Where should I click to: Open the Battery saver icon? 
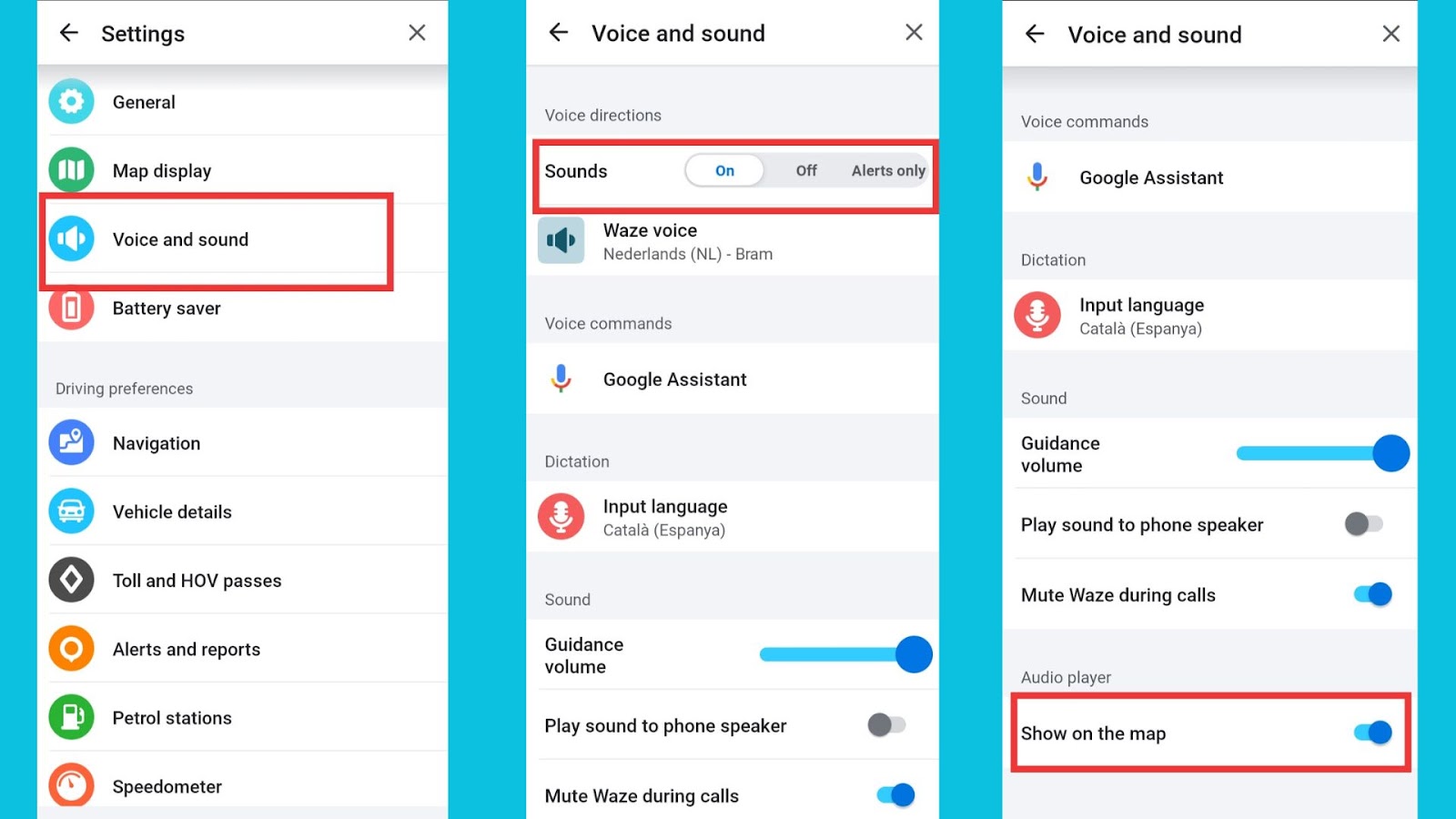pyautogui.click(x=71, y=308)
